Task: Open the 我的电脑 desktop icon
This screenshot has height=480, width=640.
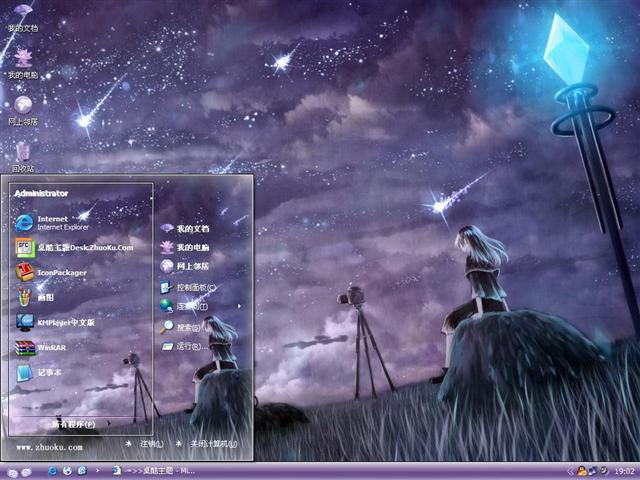Action: (x=23, y=64)
